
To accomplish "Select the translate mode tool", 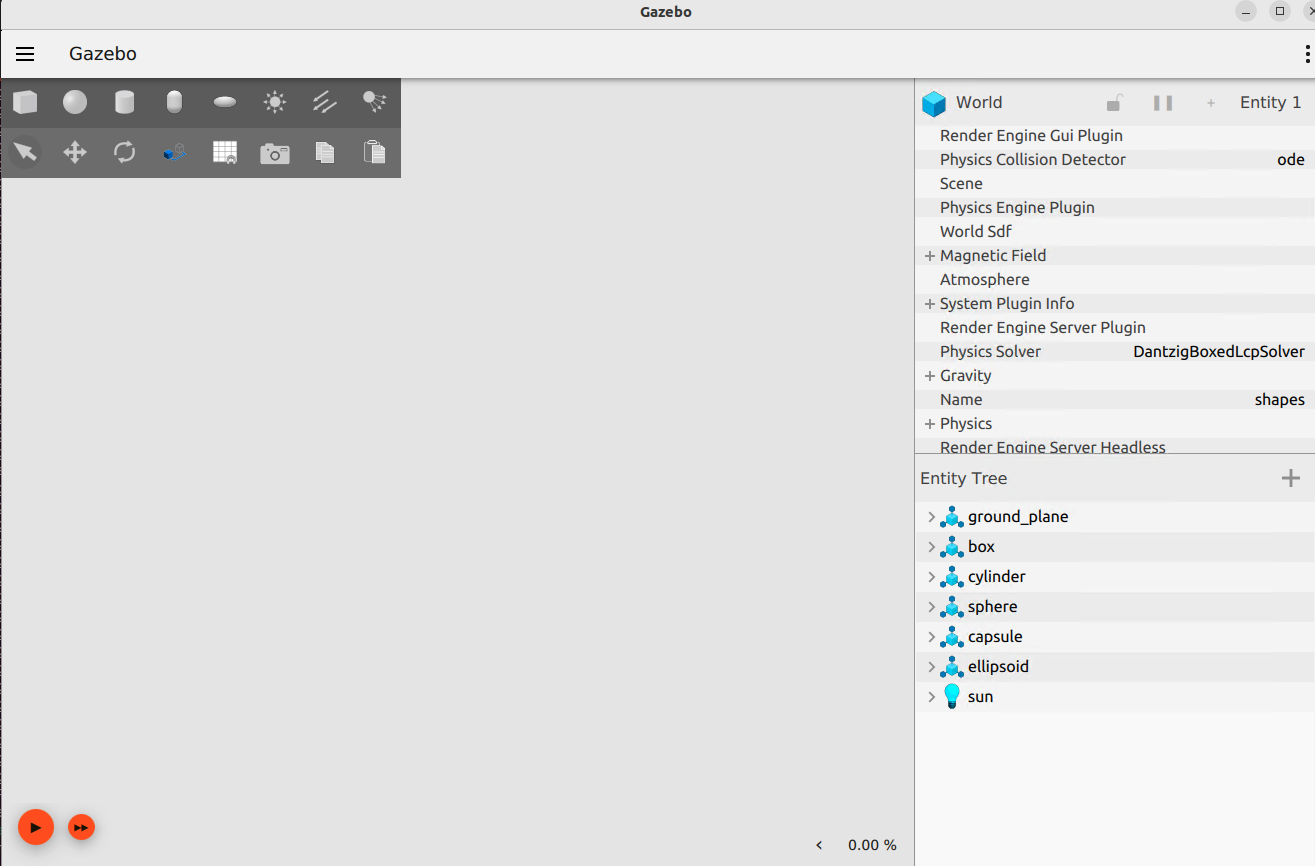I will 75,152.
